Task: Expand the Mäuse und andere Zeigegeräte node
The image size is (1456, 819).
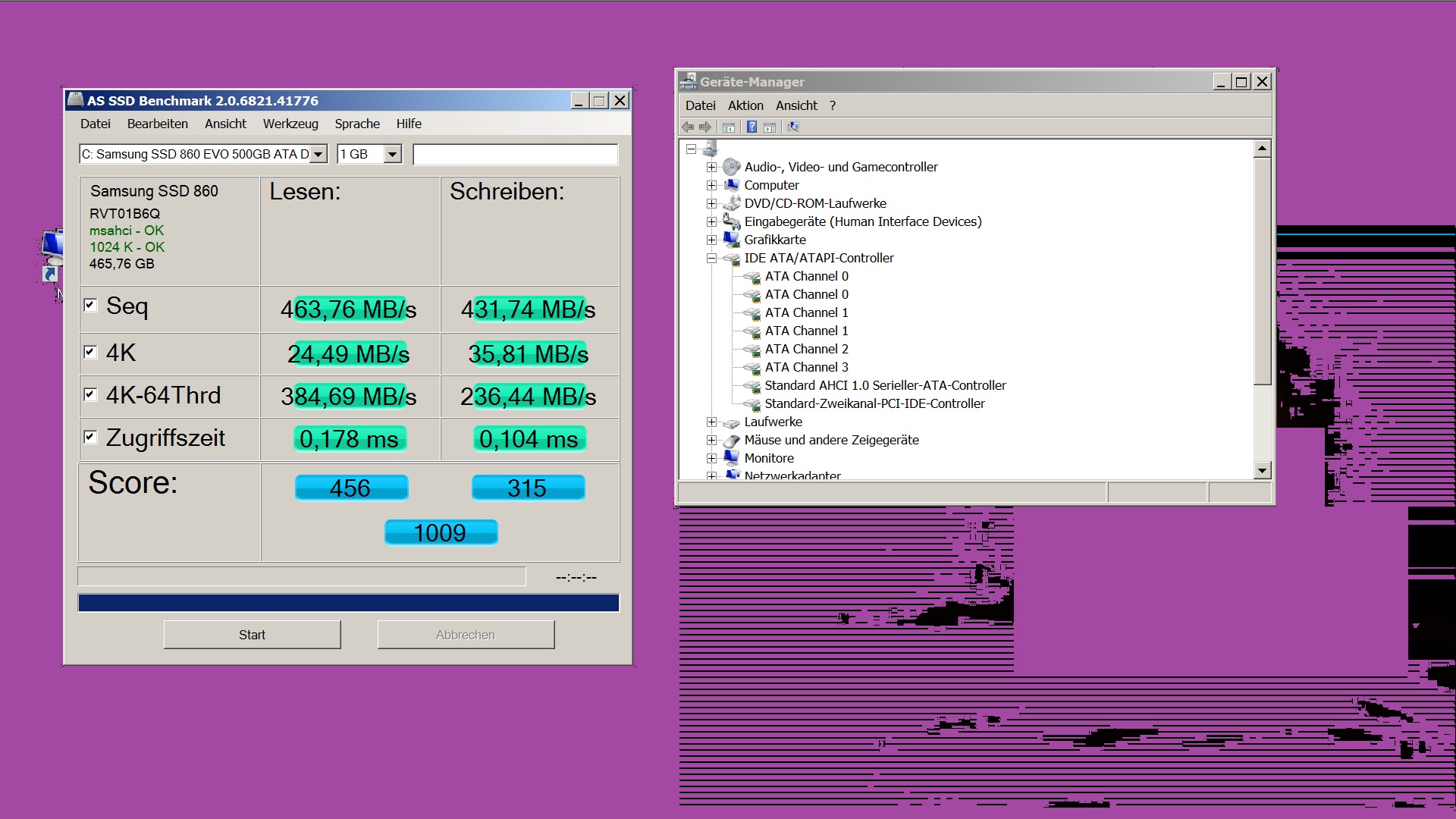Action: tap(711, 440)
